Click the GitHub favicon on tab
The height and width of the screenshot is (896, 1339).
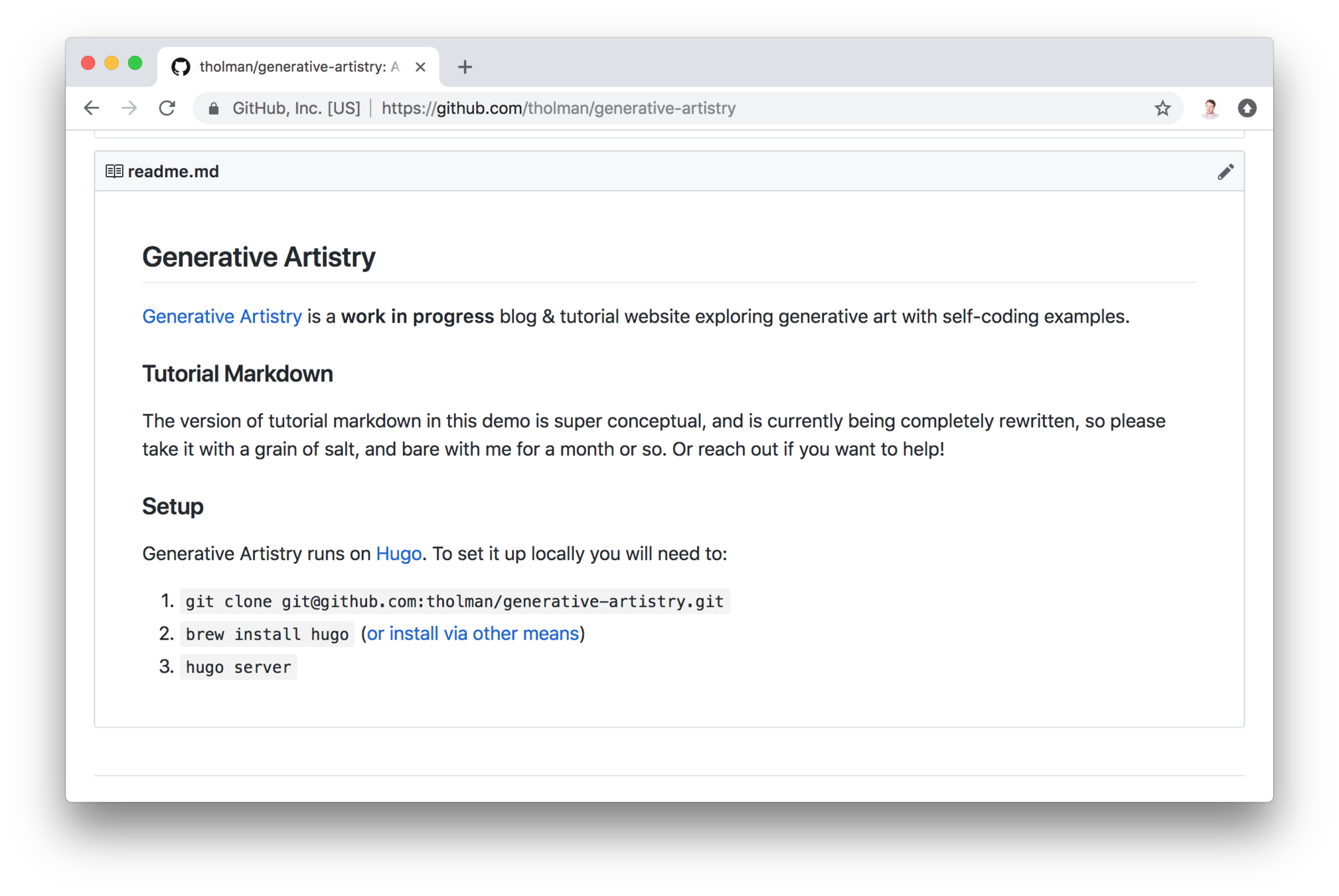(181, 67)
